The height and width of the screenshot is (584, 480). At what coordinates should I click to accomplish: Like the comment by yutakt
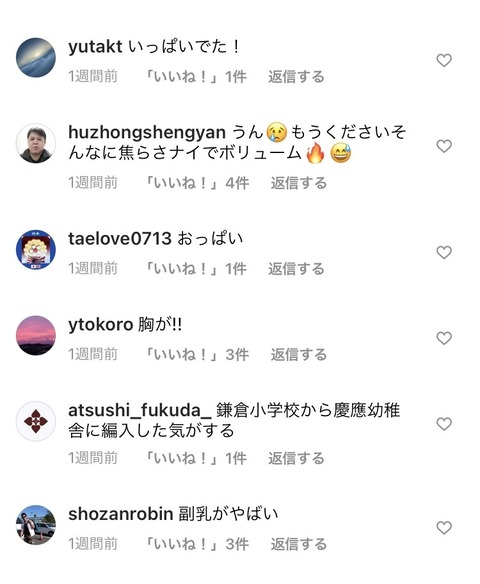[x=444, y=60]
